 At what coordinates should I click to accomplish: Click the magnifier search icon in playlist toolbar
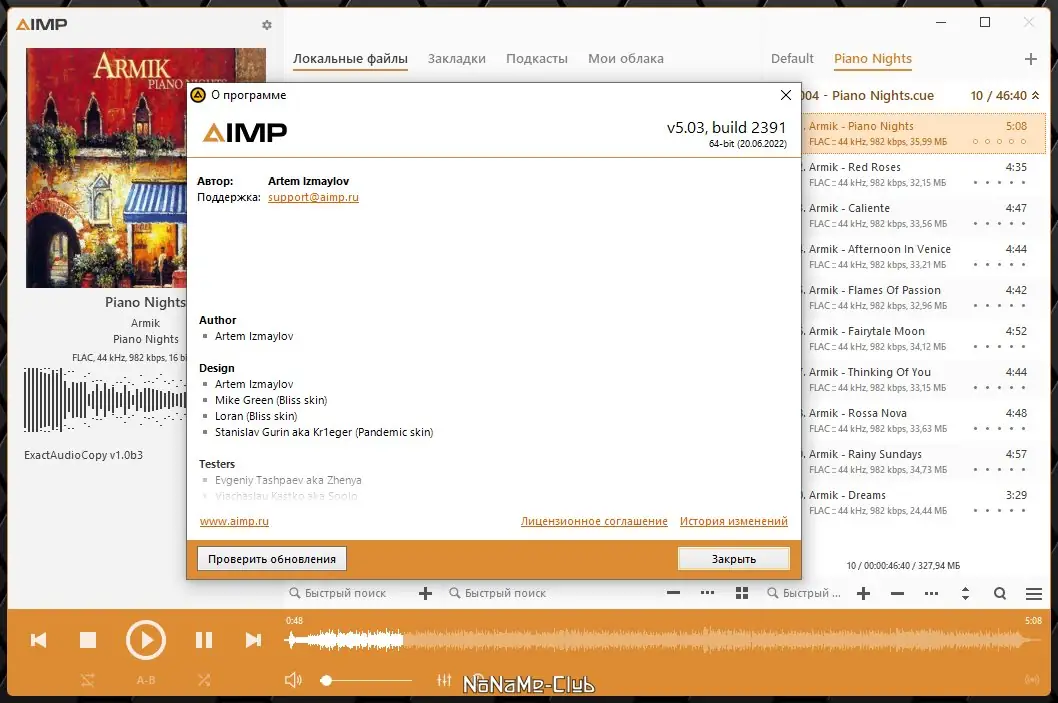1000,594
